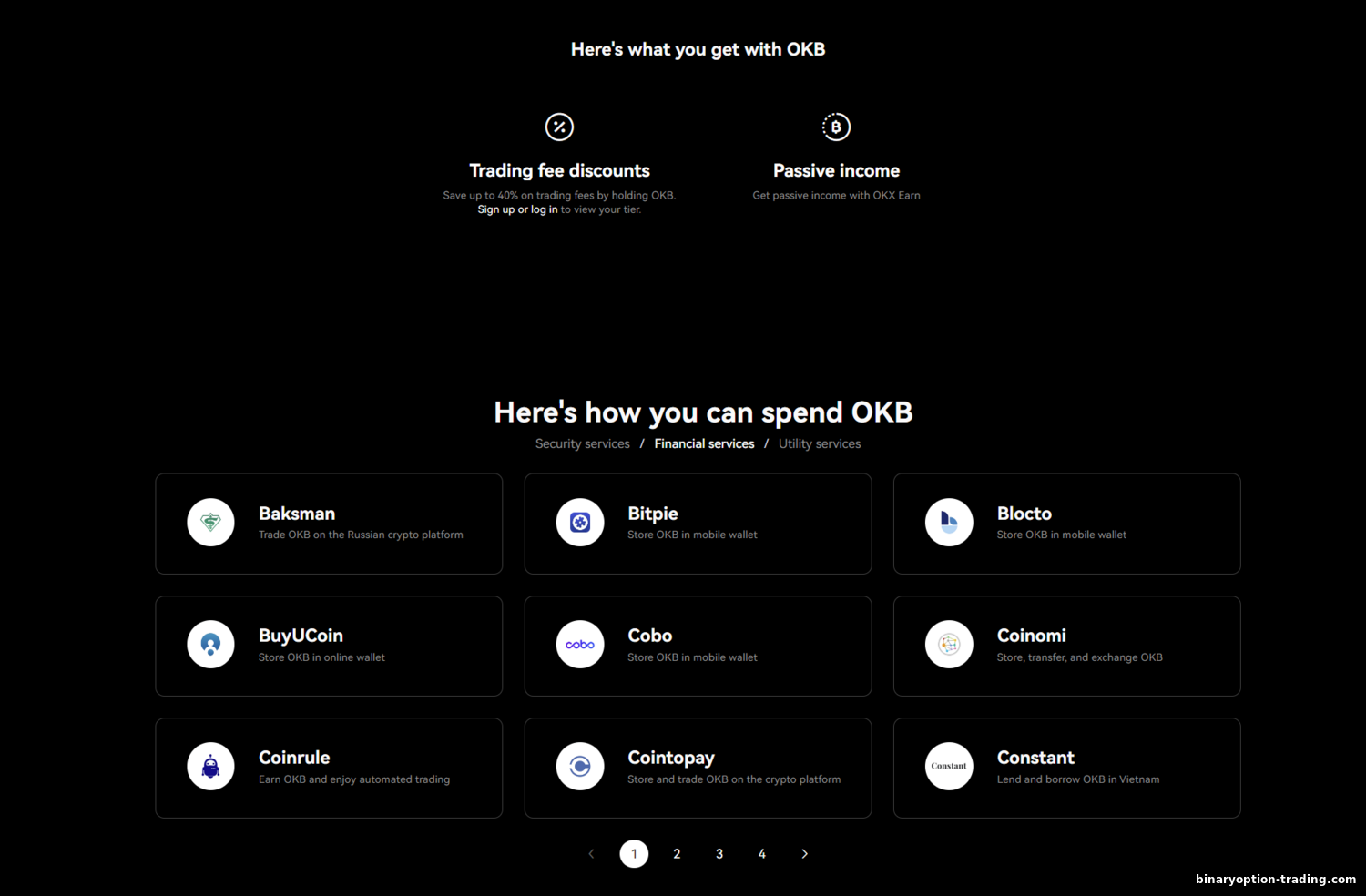The height and width of the screenshot is (896, 1366).
Task: Click the Coinrule card title
Action: pyautogui.click(x=294, y=758)
